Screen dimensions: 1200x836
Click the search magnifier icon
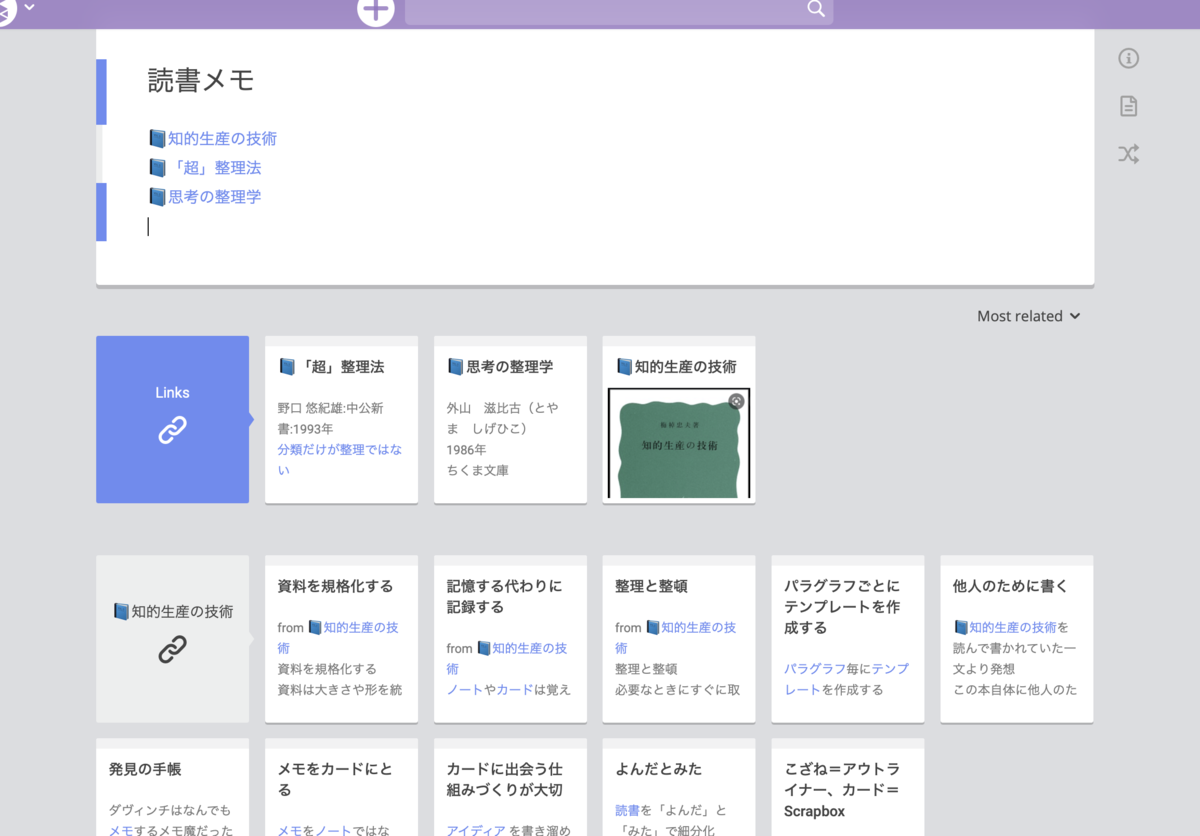(816, 9)
